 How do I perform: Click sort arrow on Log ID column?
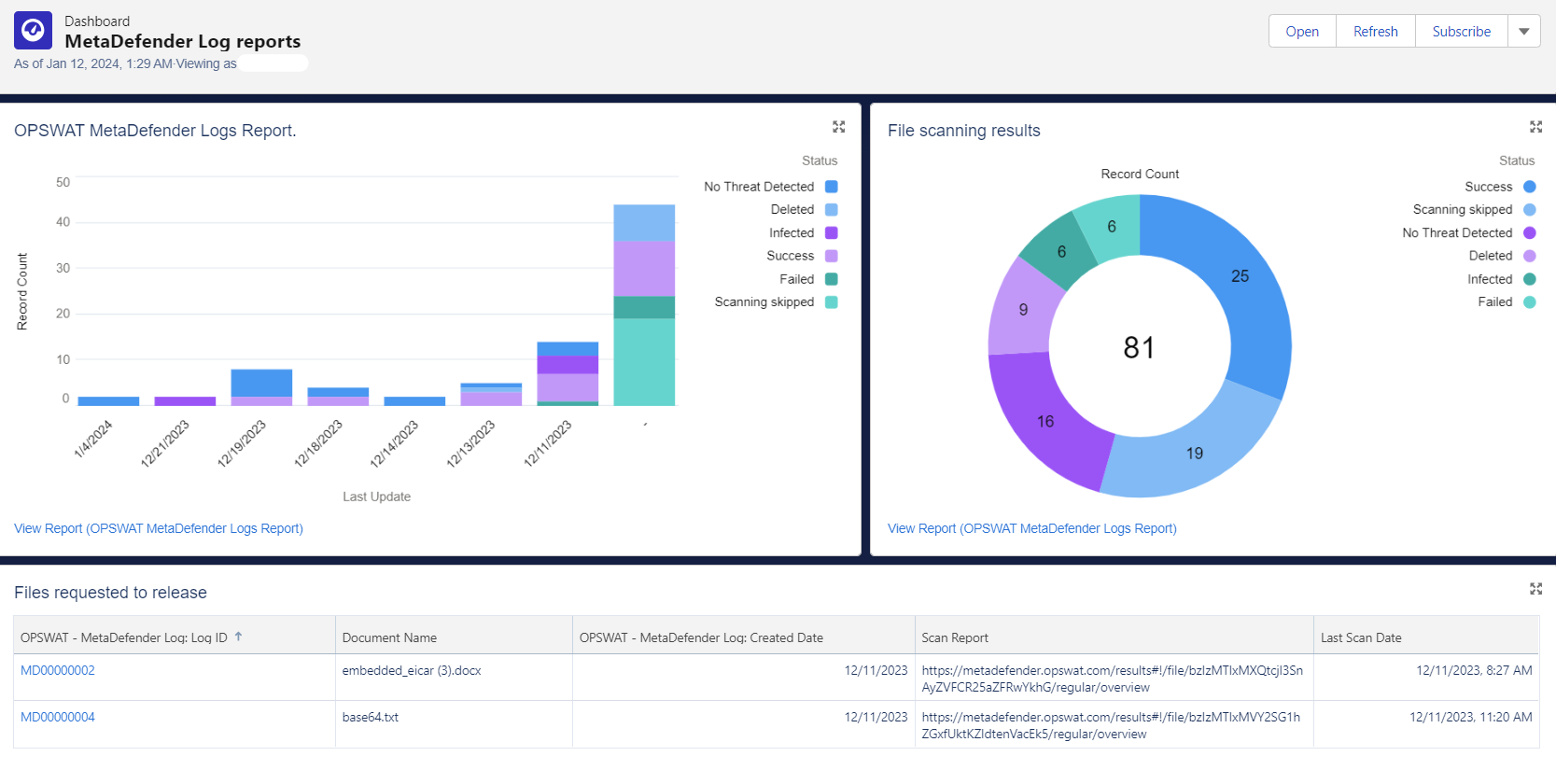click(x=239, y=637)
